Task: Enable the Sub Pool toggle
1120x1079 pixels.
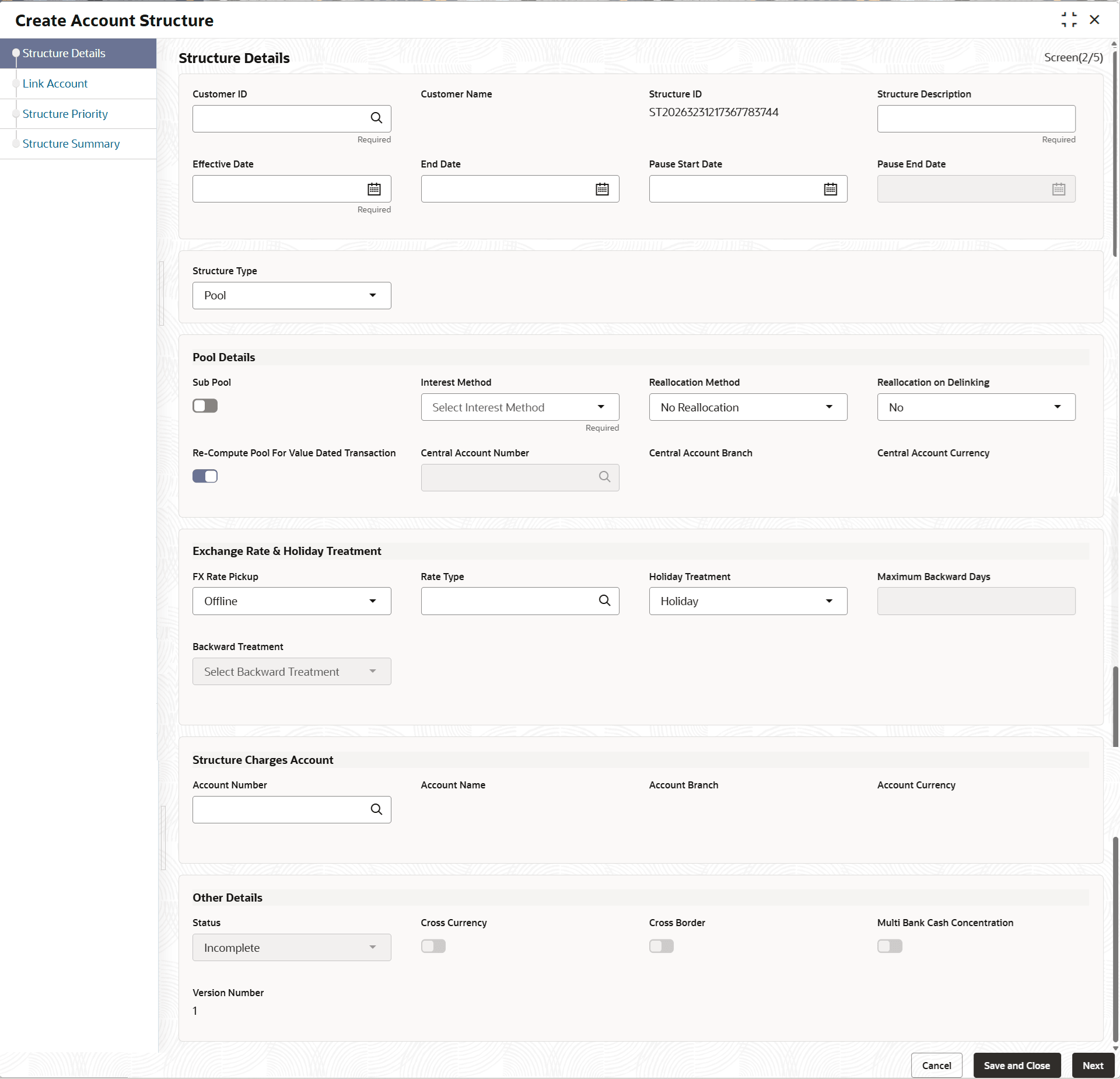Action: [205, 406]
